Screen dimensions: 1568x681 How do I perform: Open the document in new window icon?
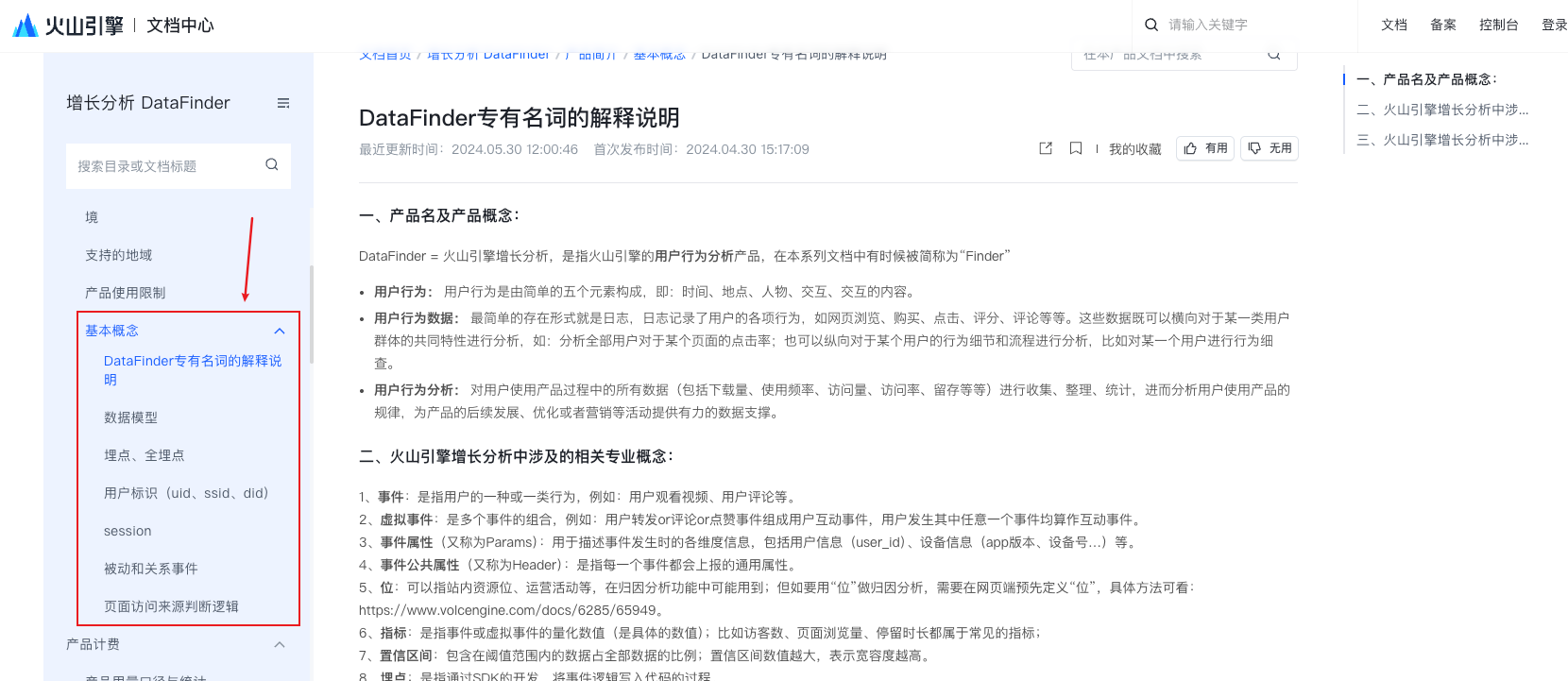click(1046, 148)
